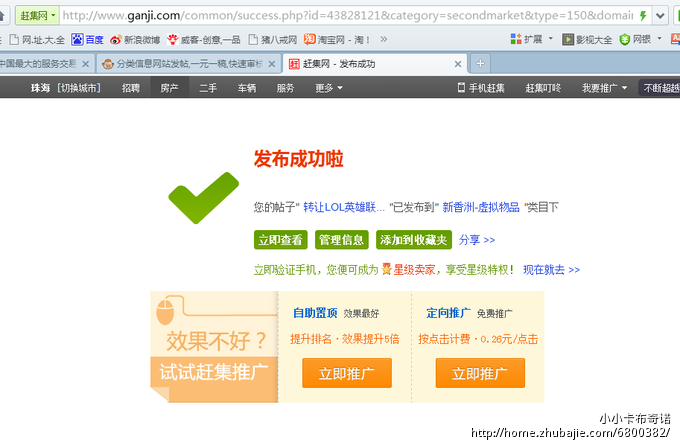Image resolution: width=680 pixels, height=440 pixels.
Task: Open the 淘宝网 bookmark
Action: point(337,40)
